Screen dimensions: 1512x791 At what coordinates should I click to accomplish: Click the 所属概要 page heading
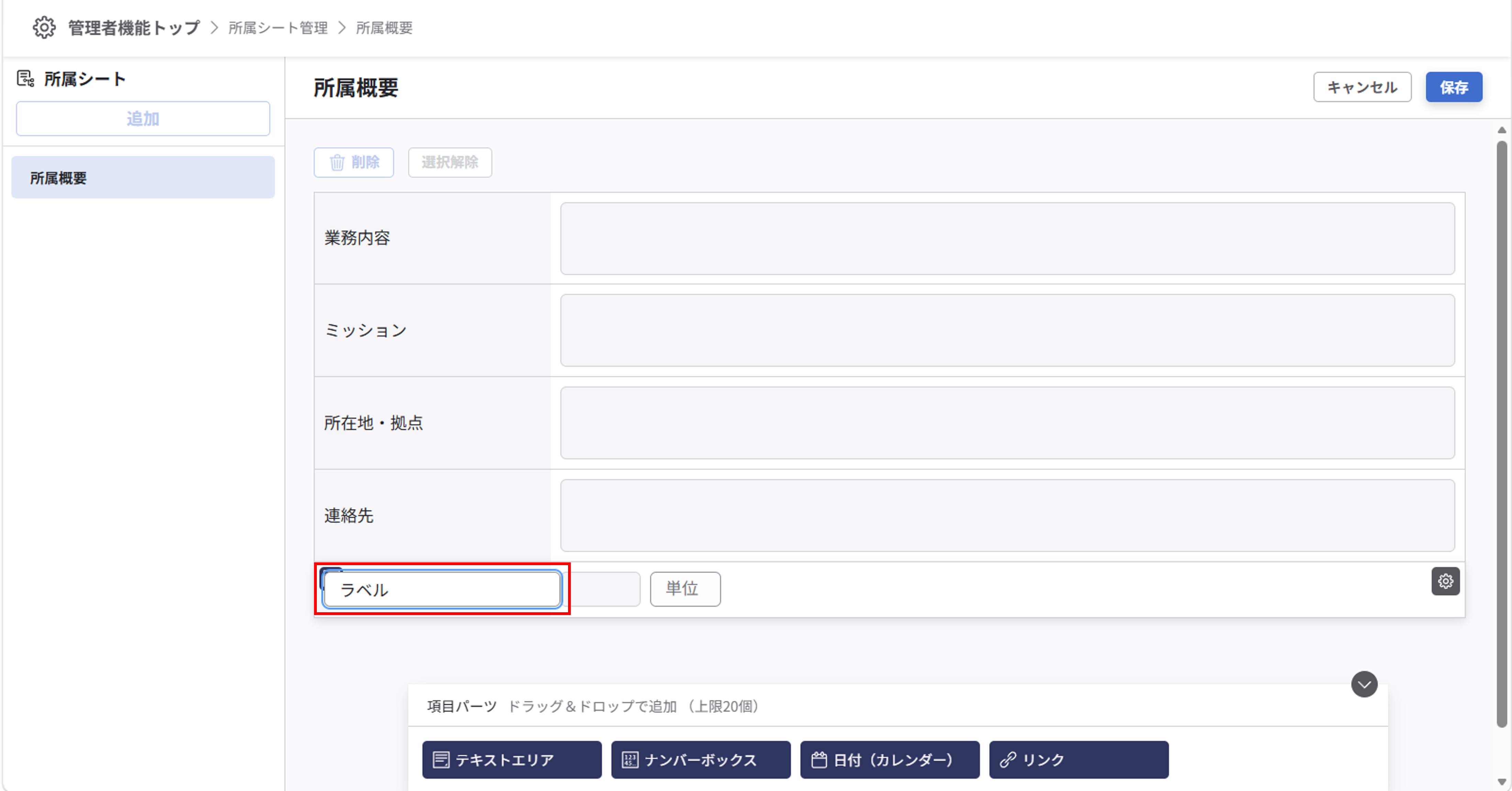(356, 88)
